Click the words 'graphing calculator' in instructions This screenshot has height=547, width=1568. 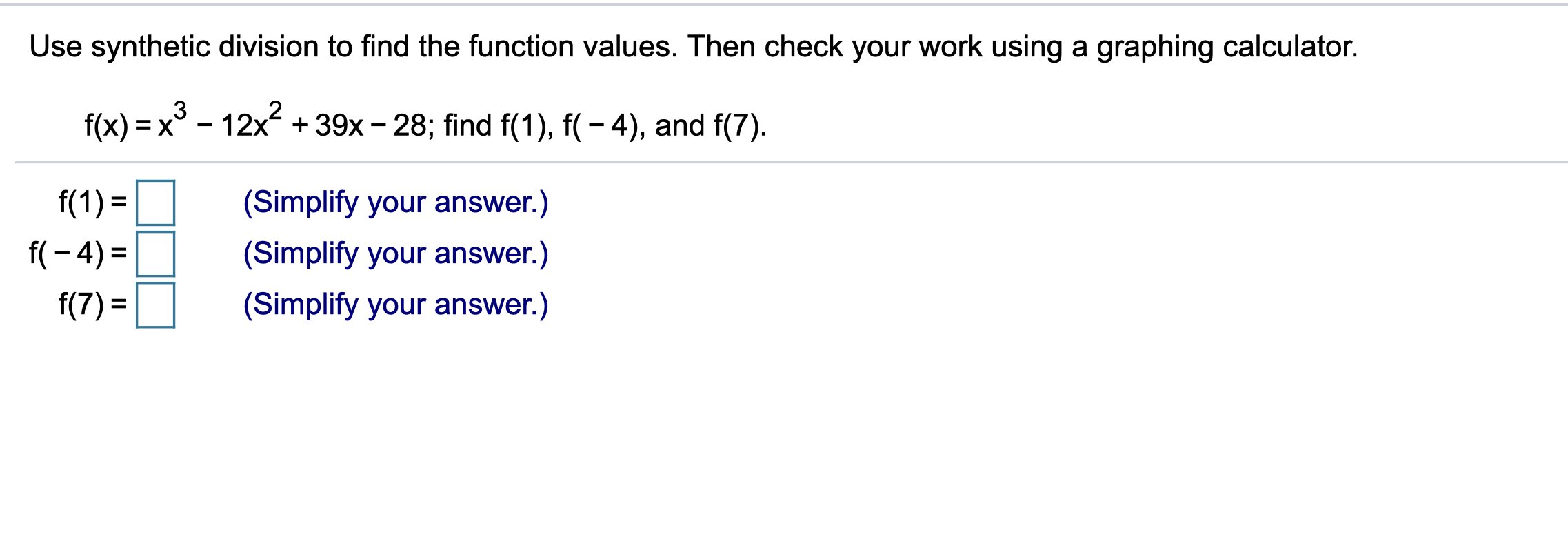(1227, 47)
